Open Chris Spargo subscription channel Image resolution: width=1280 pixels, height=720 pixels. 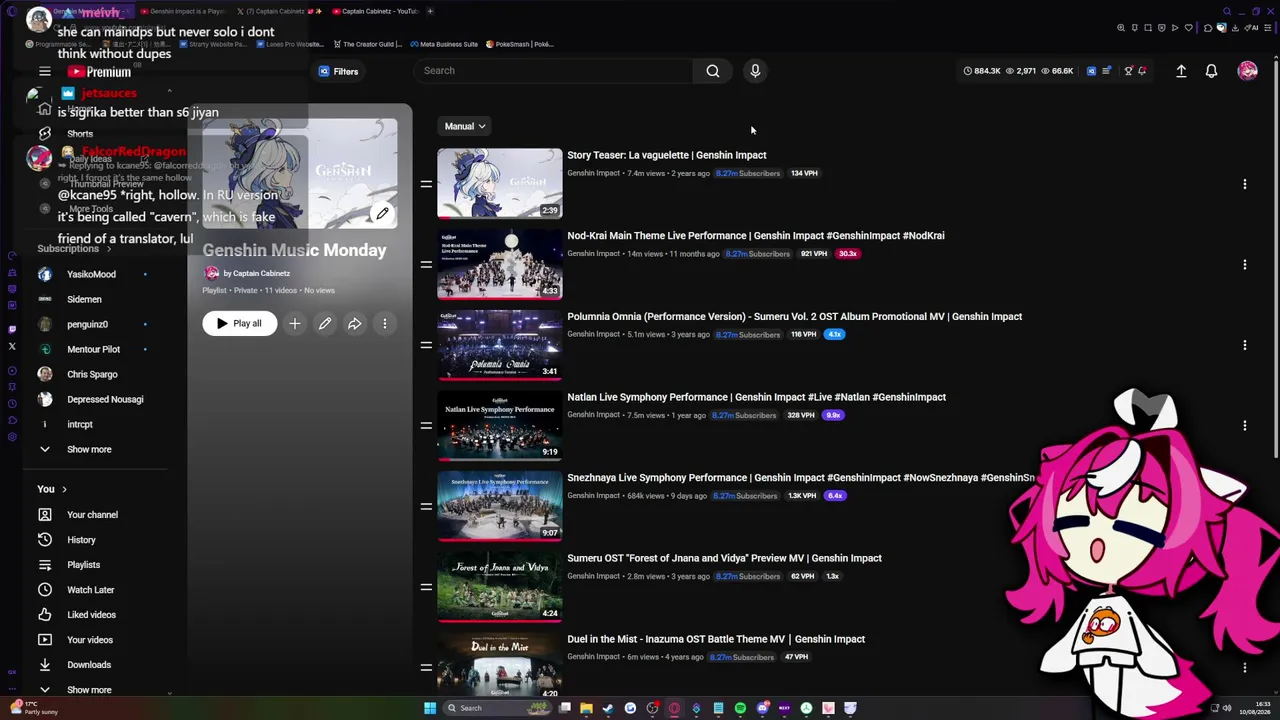point(92,374)
